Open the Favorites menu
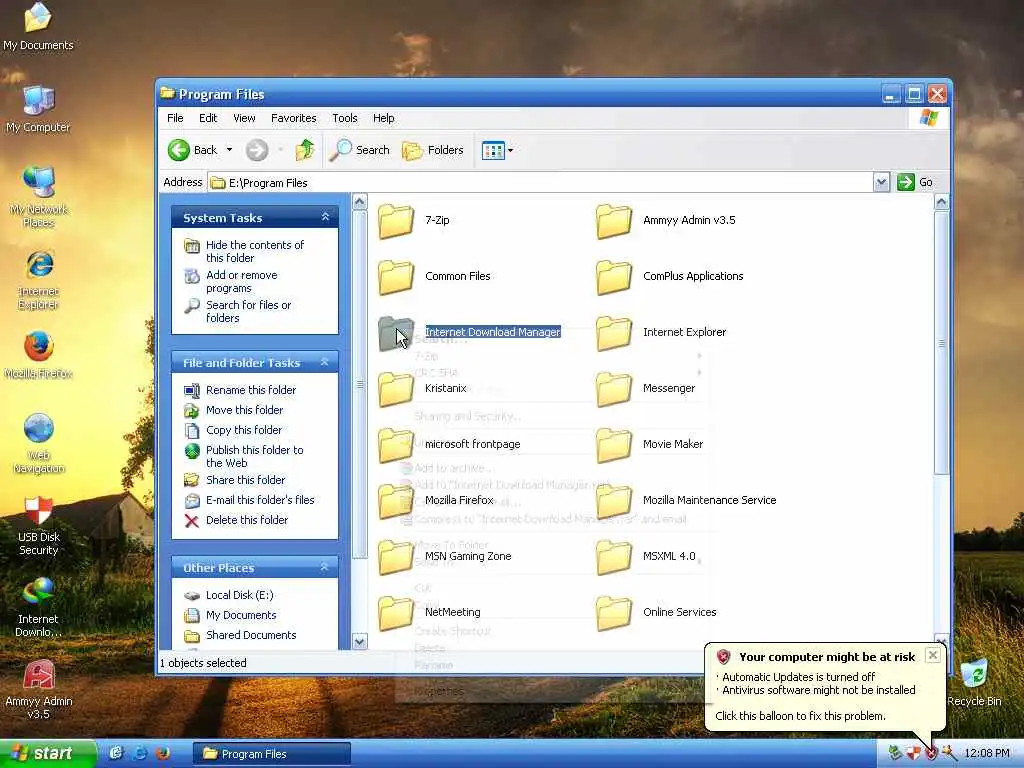The width and height of the screenshot is (1024, 768). 293,118
